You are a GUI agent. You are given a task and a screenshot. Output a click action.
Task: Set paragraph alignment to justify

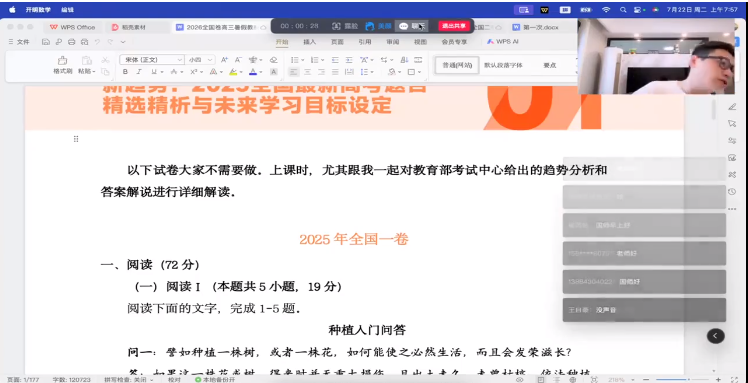click(335, 72)
